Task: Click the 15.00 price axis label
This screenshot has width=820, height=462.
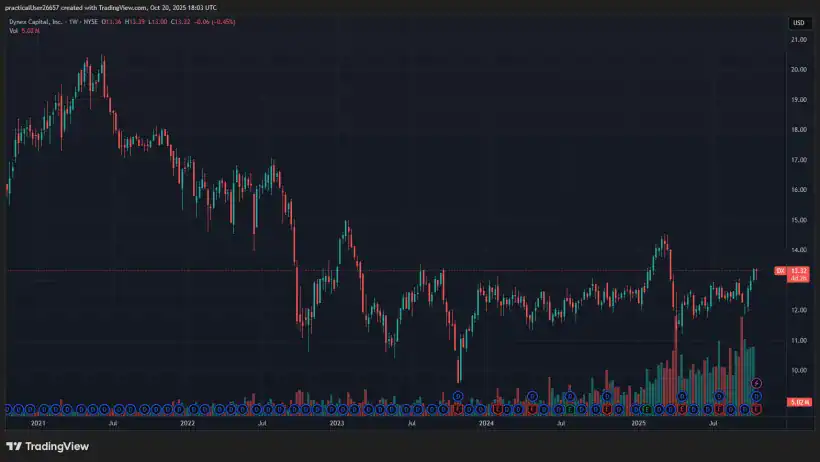Action: [799, 220]
